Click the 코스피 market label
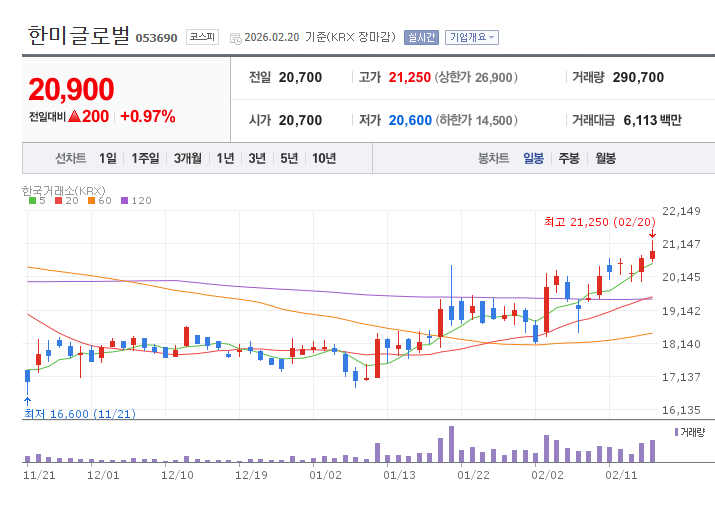The width and height of the screenshot is (715, 516). tap(202, 37)
